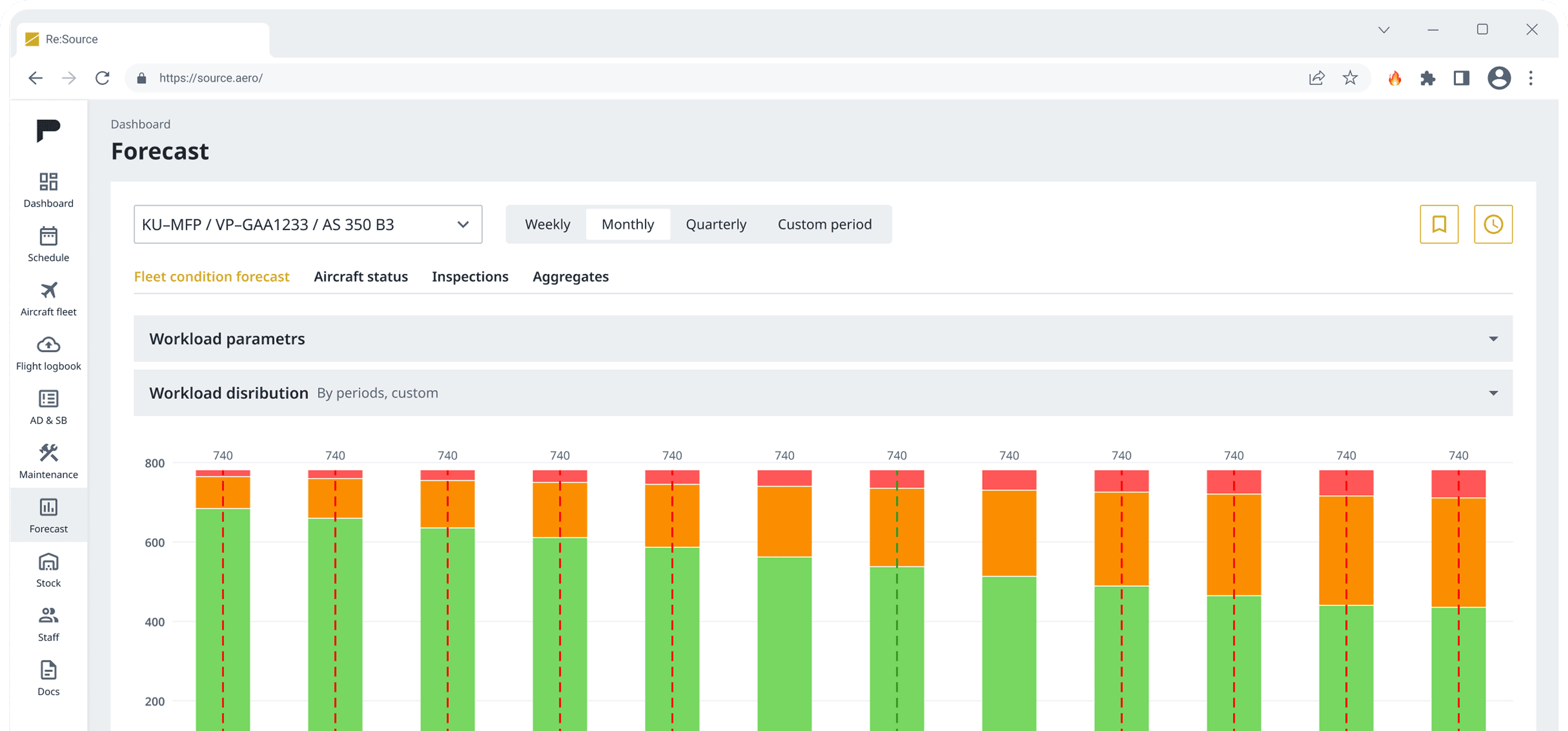
Task: Open the Schedule sidebar section
Action: (49, 244)
